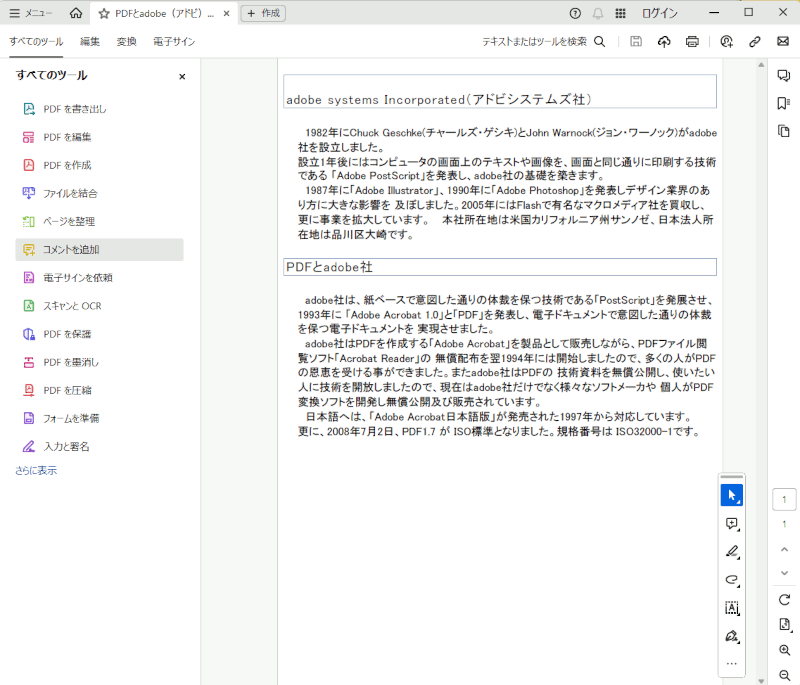The height and width of the screenshot is (685, 800).
Task: Click the vertical scrollbar up arrow
Action: pyautogui.click(x=761, y=65)
